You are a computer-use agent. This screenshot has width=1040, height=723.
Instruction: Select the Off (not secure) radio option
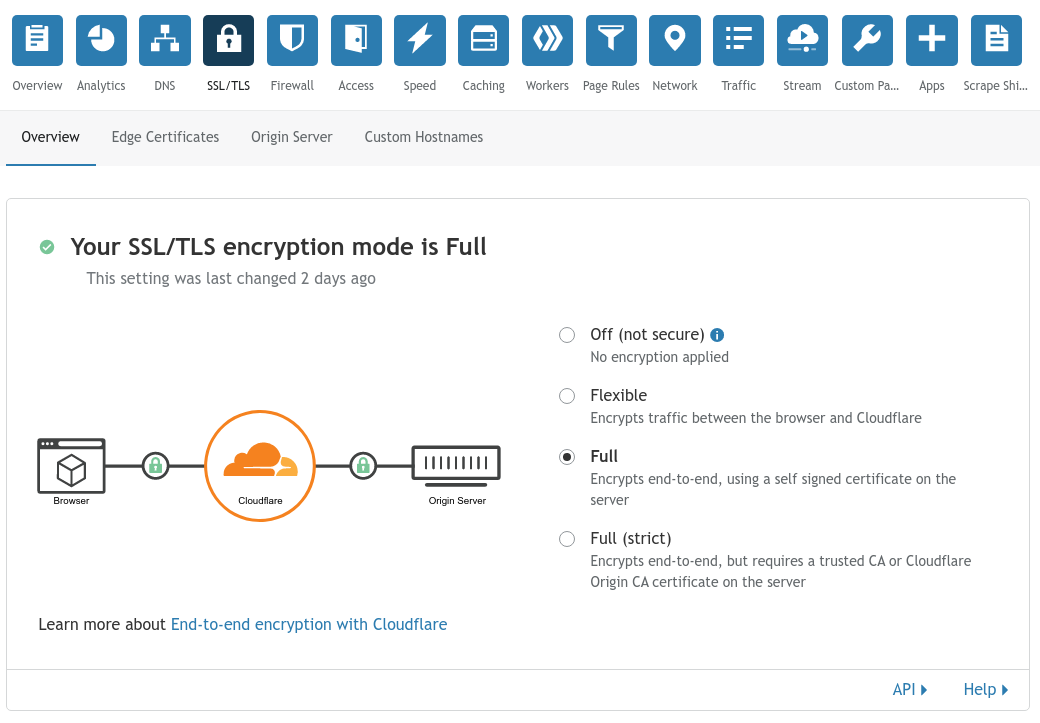(567, 335)
